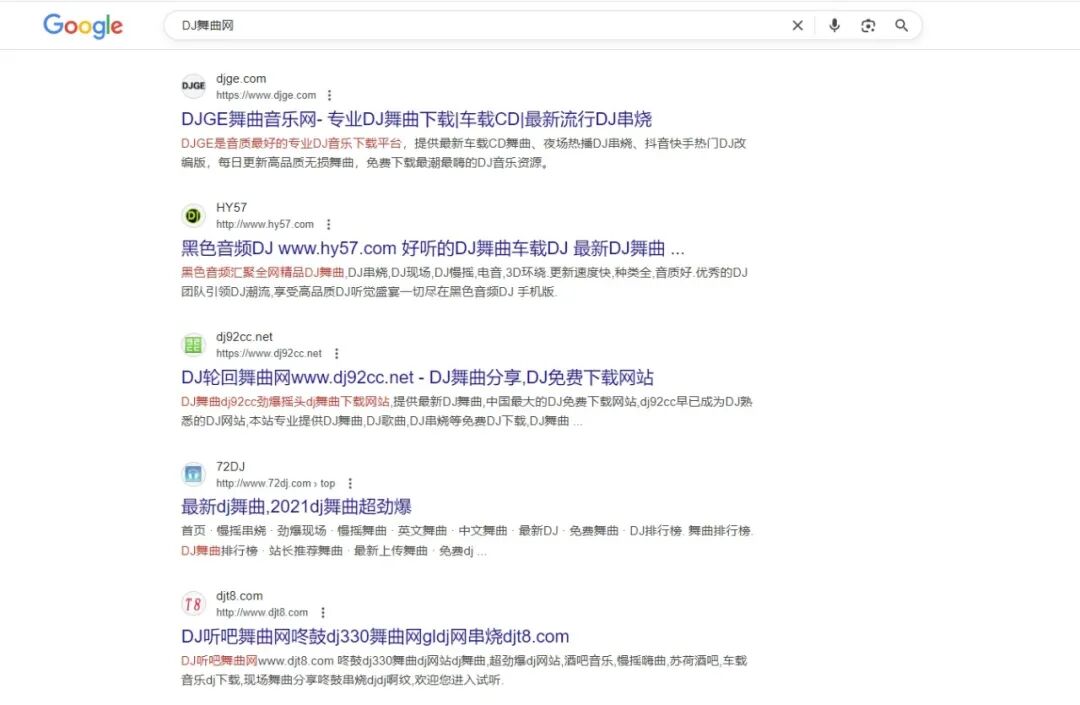
Task: Open more options for hy57.com result
Action: 329,224
